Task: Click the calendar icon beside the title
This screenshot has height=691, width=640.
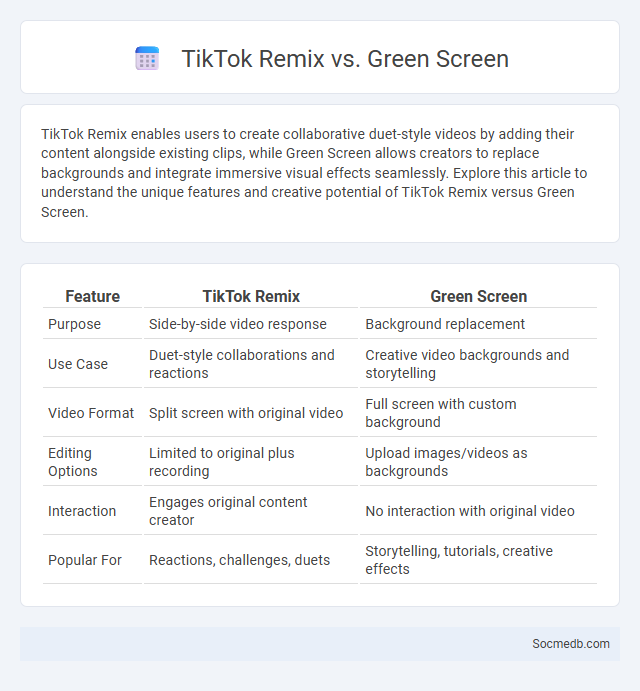Action: [x=147, y=59]
